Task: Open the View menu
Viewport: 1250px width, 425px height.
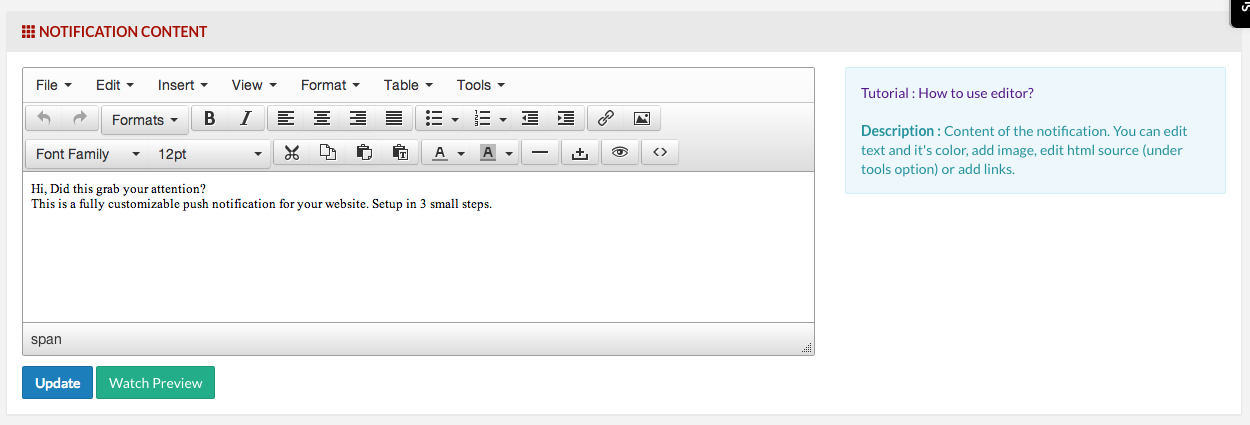Action: pyautogui.click(x=254, y=85)
